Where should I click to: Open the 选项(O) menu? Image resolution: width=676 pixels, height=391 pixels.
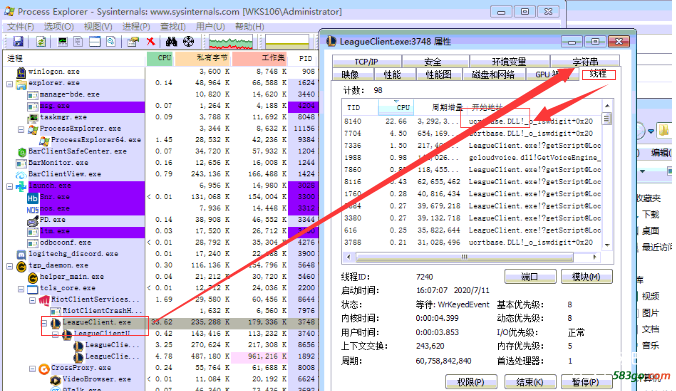59,26
